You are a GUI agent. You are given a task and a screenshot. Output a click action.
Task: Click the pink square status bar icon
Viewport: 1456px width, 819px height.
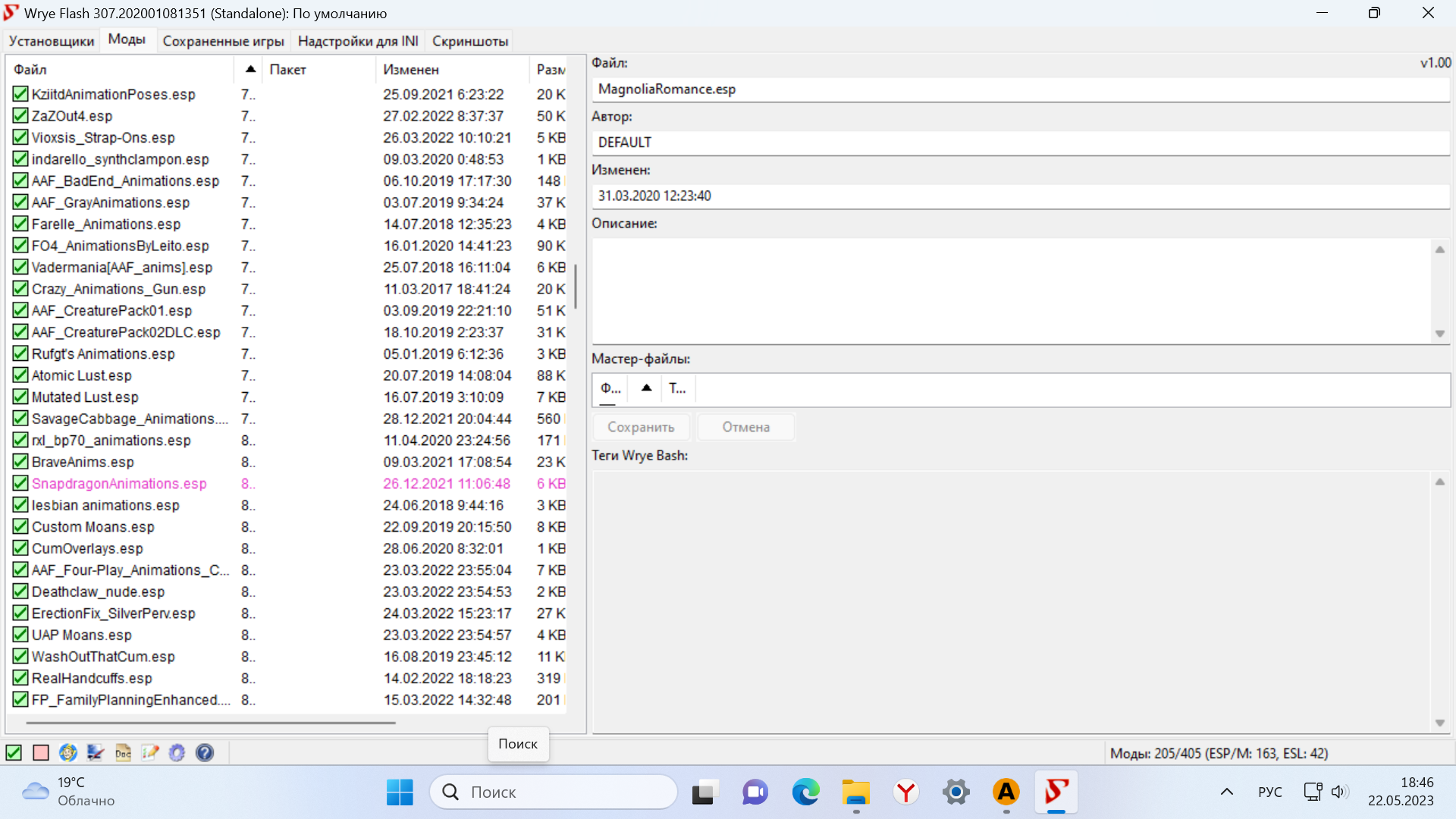click(41, 753)
